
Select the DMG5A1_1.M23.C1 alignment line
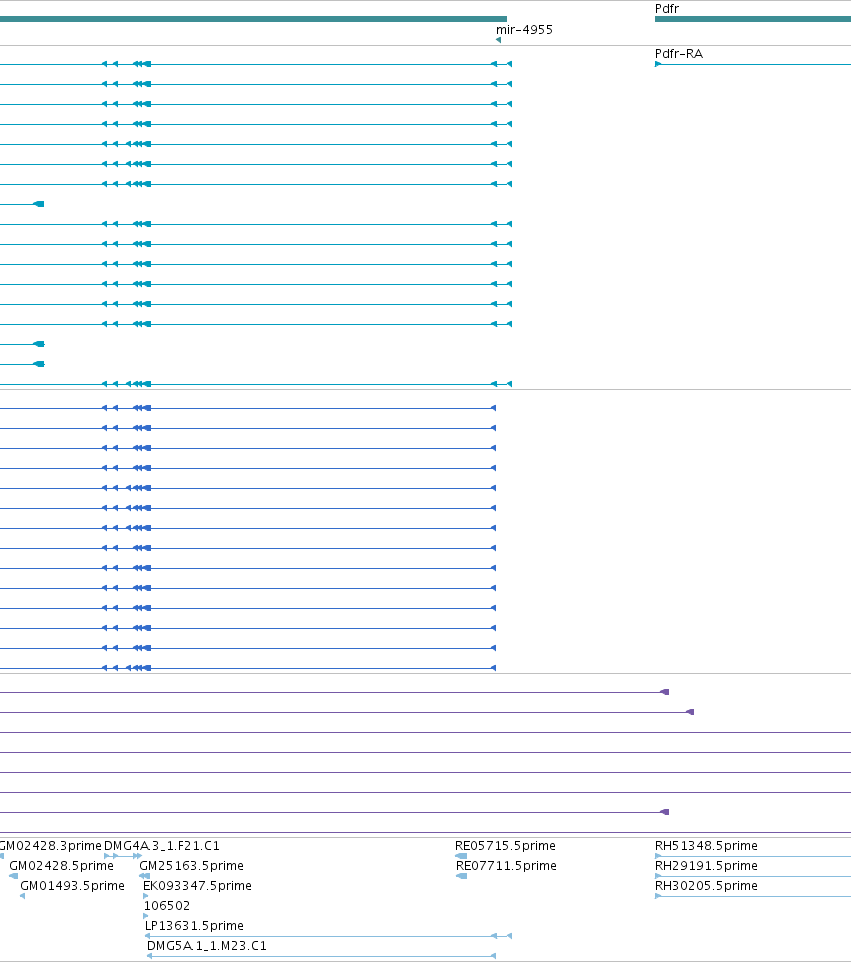(322, 956)
